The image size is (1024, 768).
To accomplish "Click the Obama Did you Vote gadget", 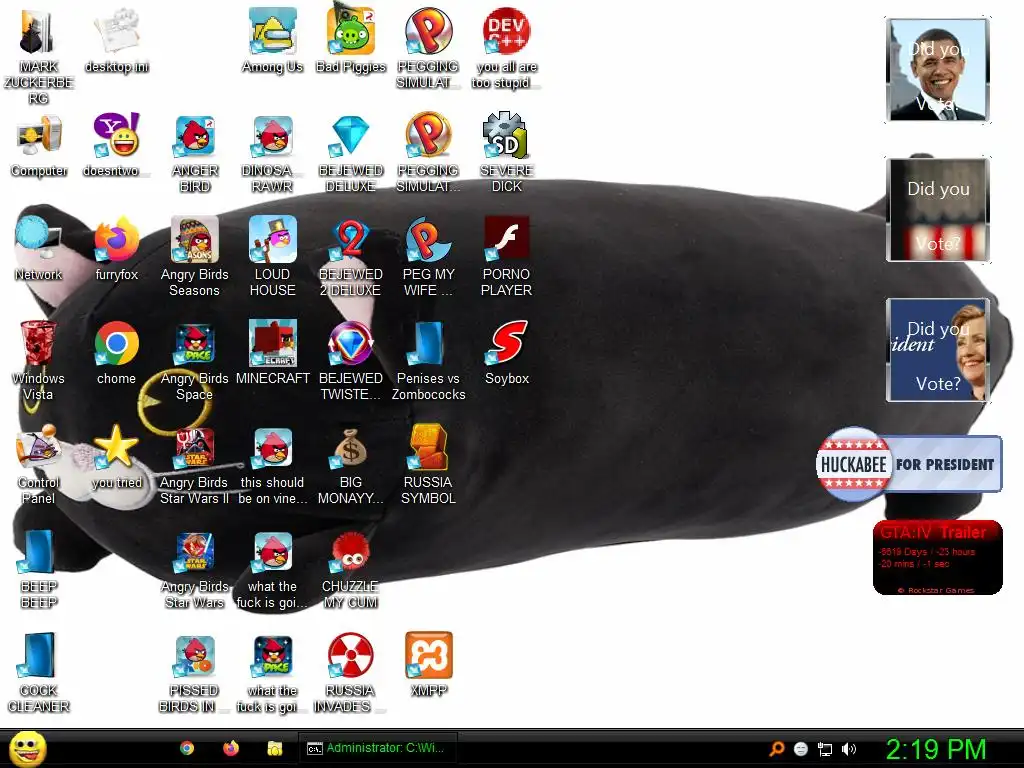I will point(938,70).
